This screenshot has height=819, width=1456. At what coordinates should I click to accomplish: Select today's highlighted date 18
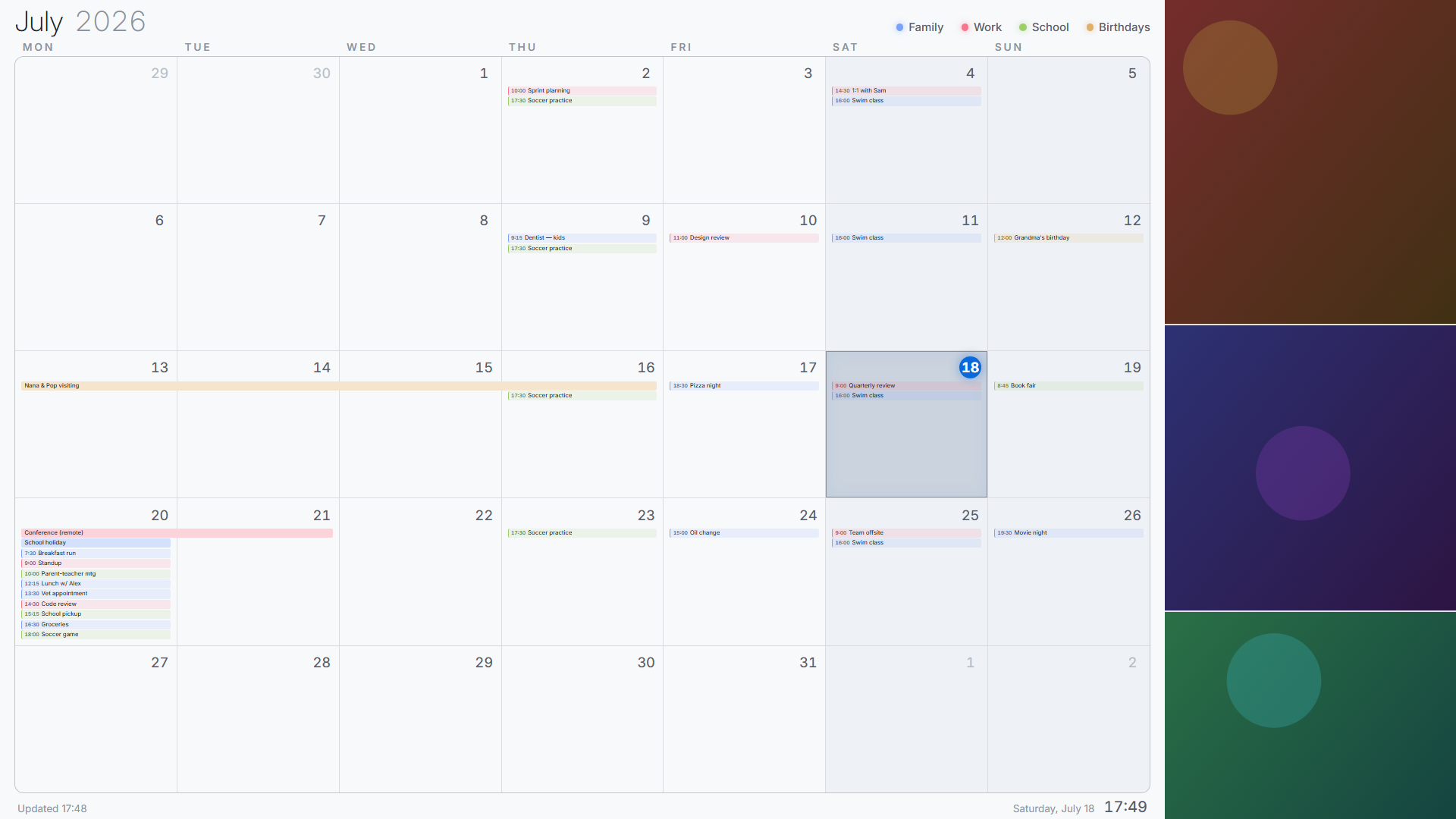coord(970,368)
